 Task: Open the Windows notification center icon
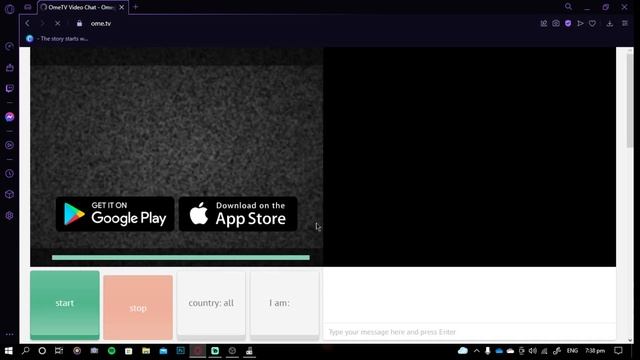point(618,351)
